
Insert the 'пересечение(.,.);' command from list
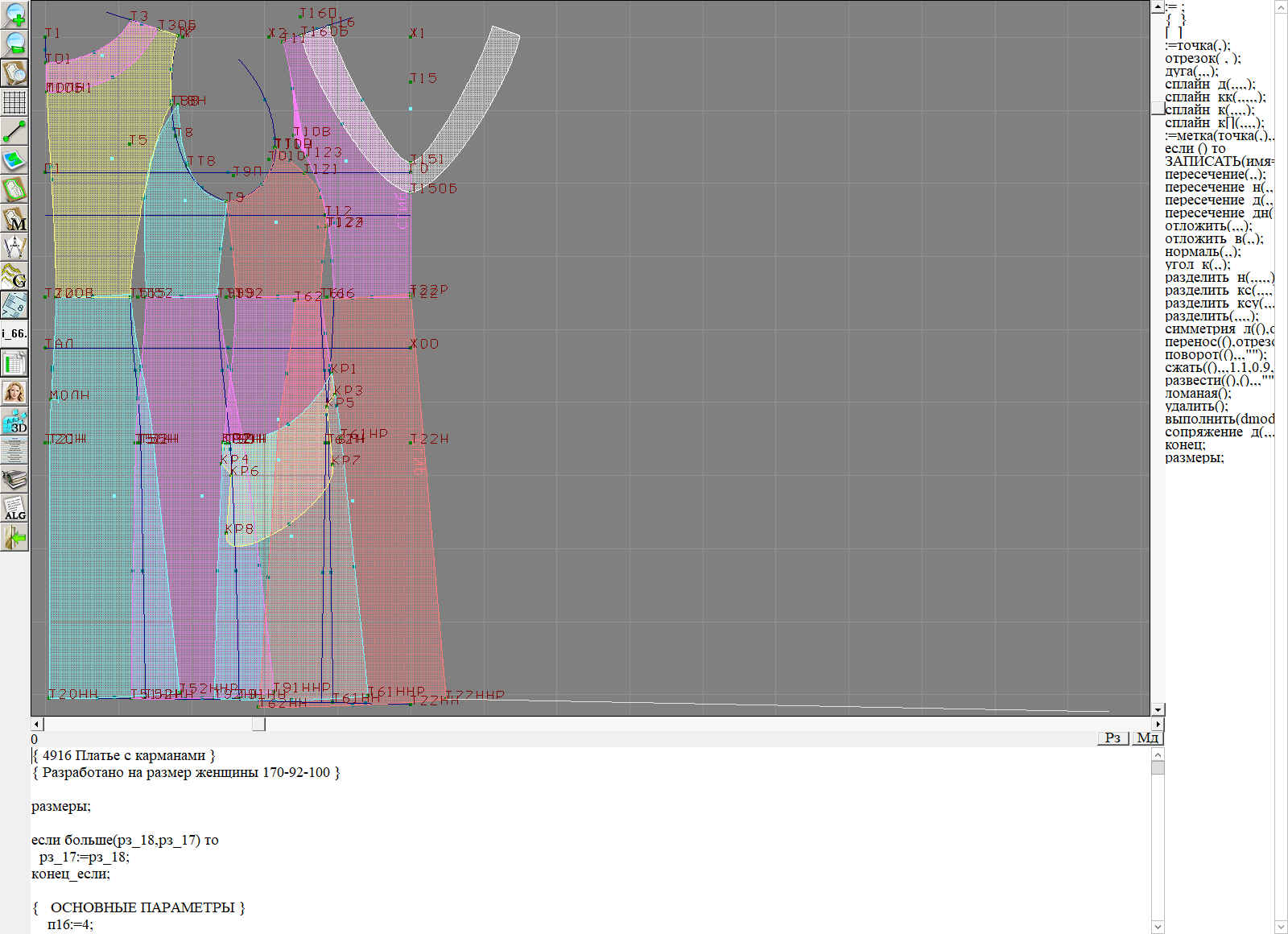(x=1214, y=175)
